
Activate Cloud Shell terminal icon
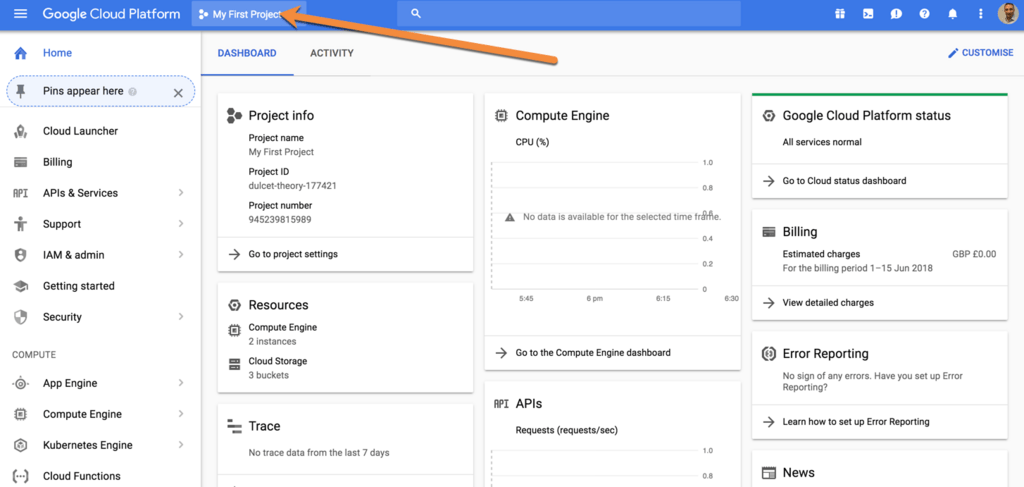coord(868,14)
